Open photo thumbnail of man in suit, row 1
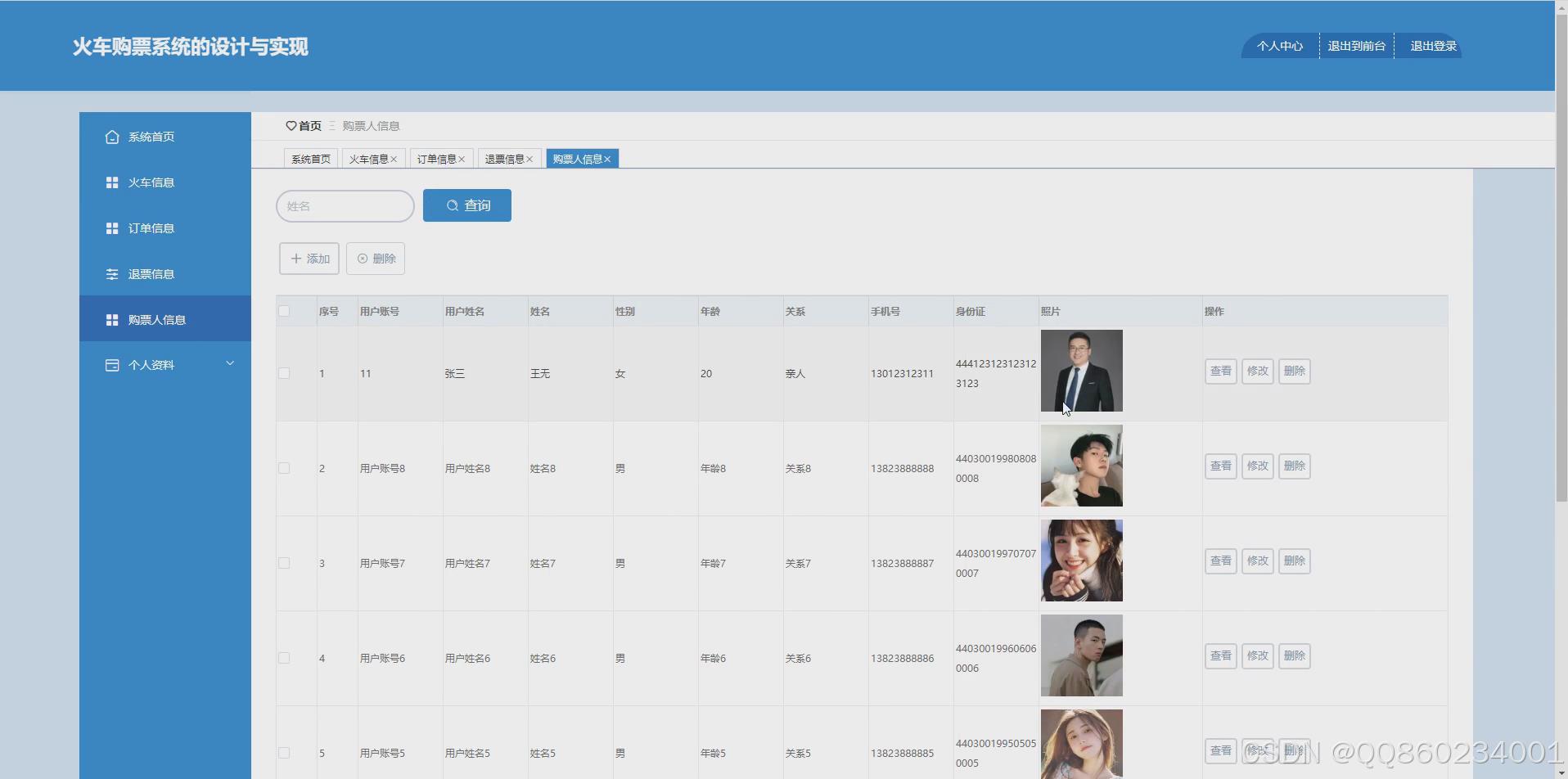 coord(1082,371)
